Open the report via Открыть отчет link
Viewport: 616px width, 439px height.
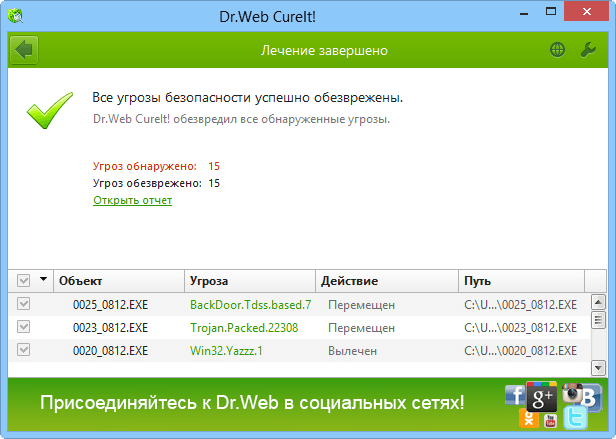click(x=132, y=200)
